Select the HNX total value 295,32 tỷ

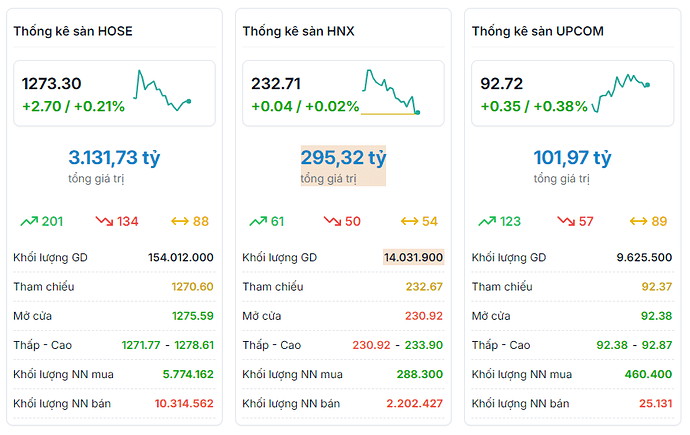click(343, 158)
